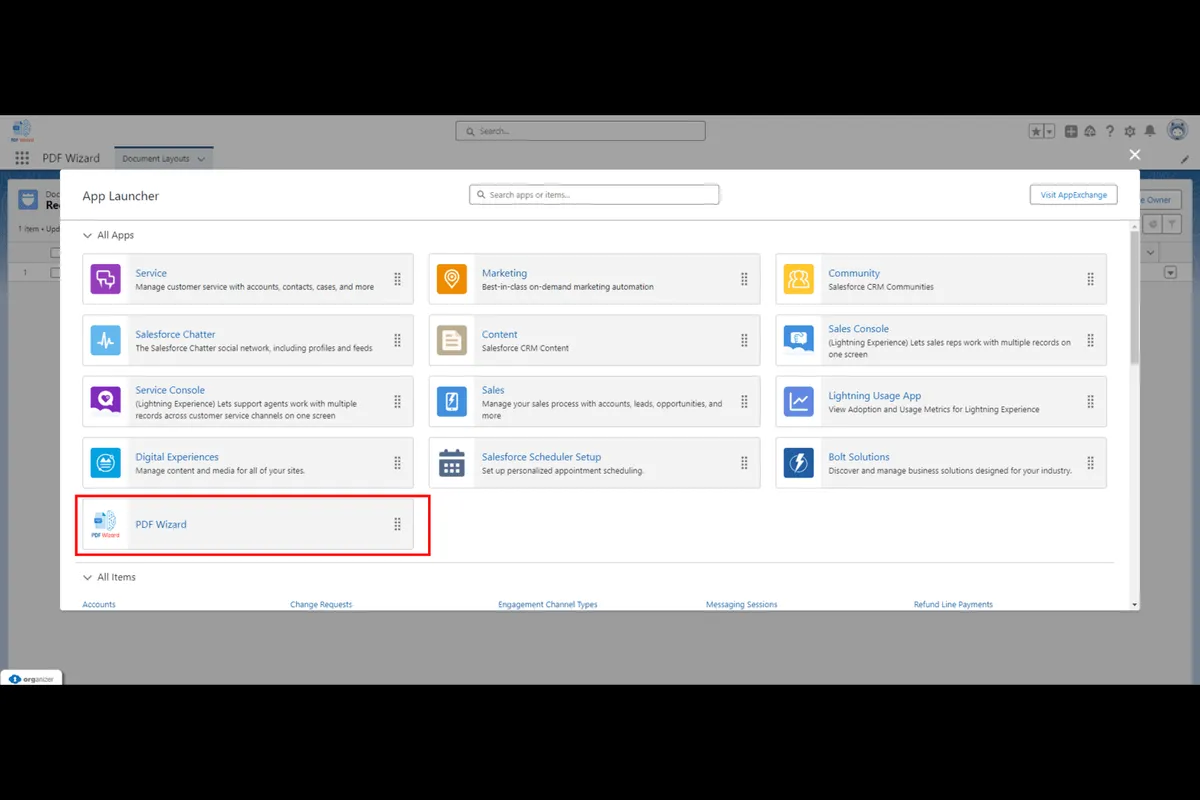Screen dimensions: 1200x800
Task: Click the App Launcher scrollbar down arrow
Action: pyautogui.click(x=1134, y=604)
